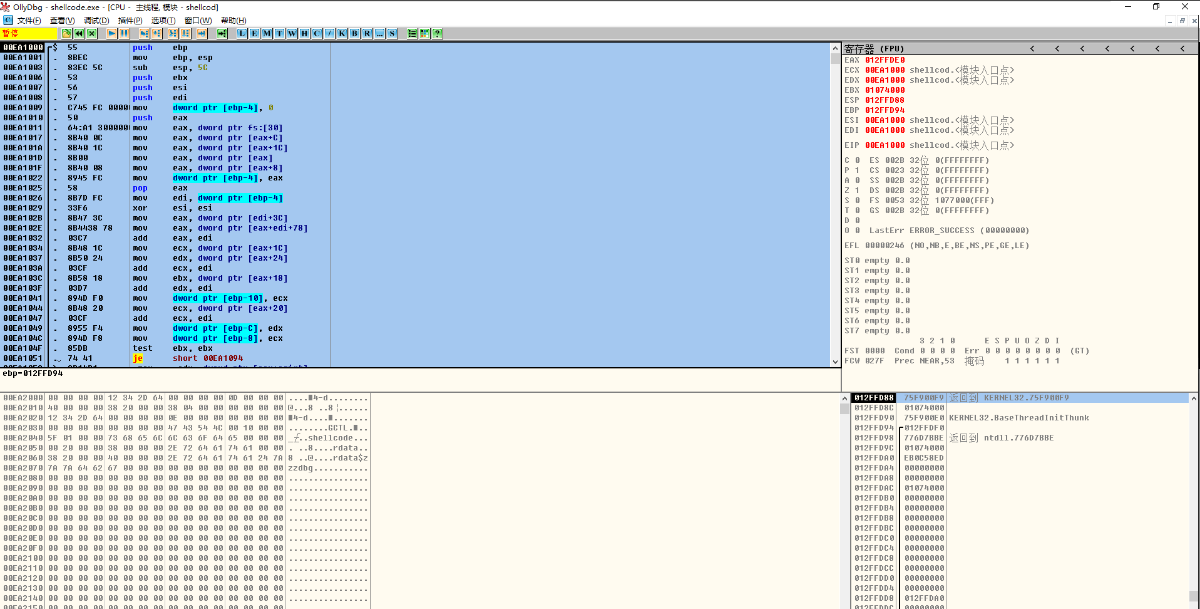Click the ST0 empty 0.0 register
This screenshot has width=1200, height=609.
[877, 260]
